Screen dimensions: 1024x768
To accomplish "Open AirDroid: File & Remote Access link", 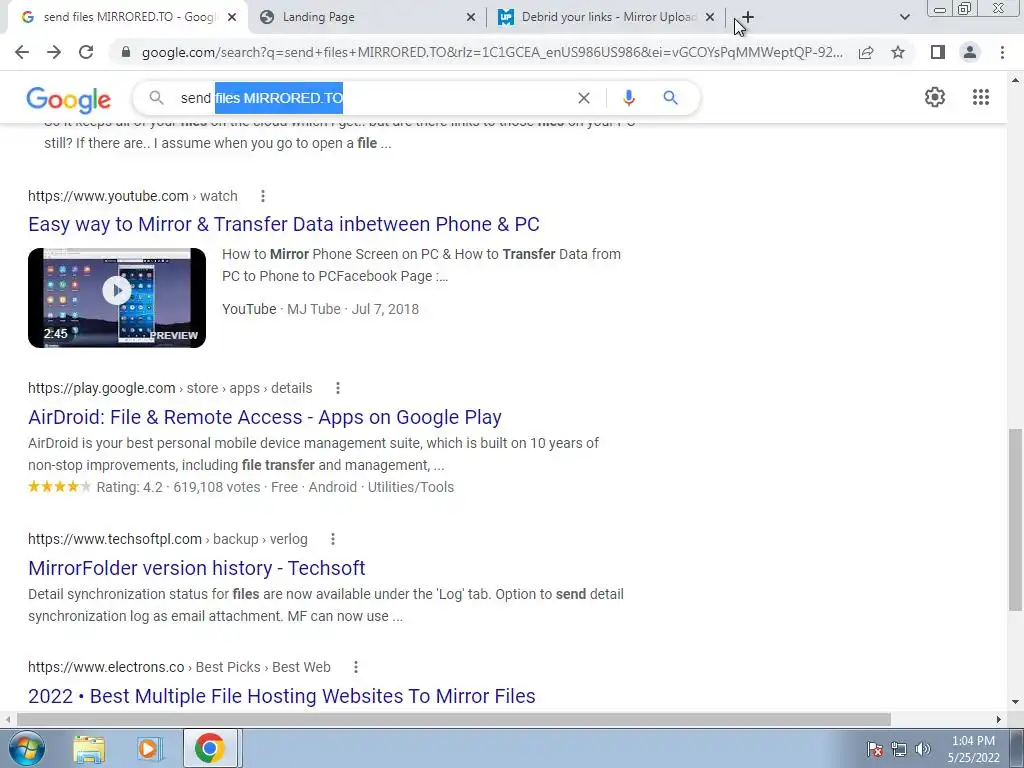I will 264,417.
